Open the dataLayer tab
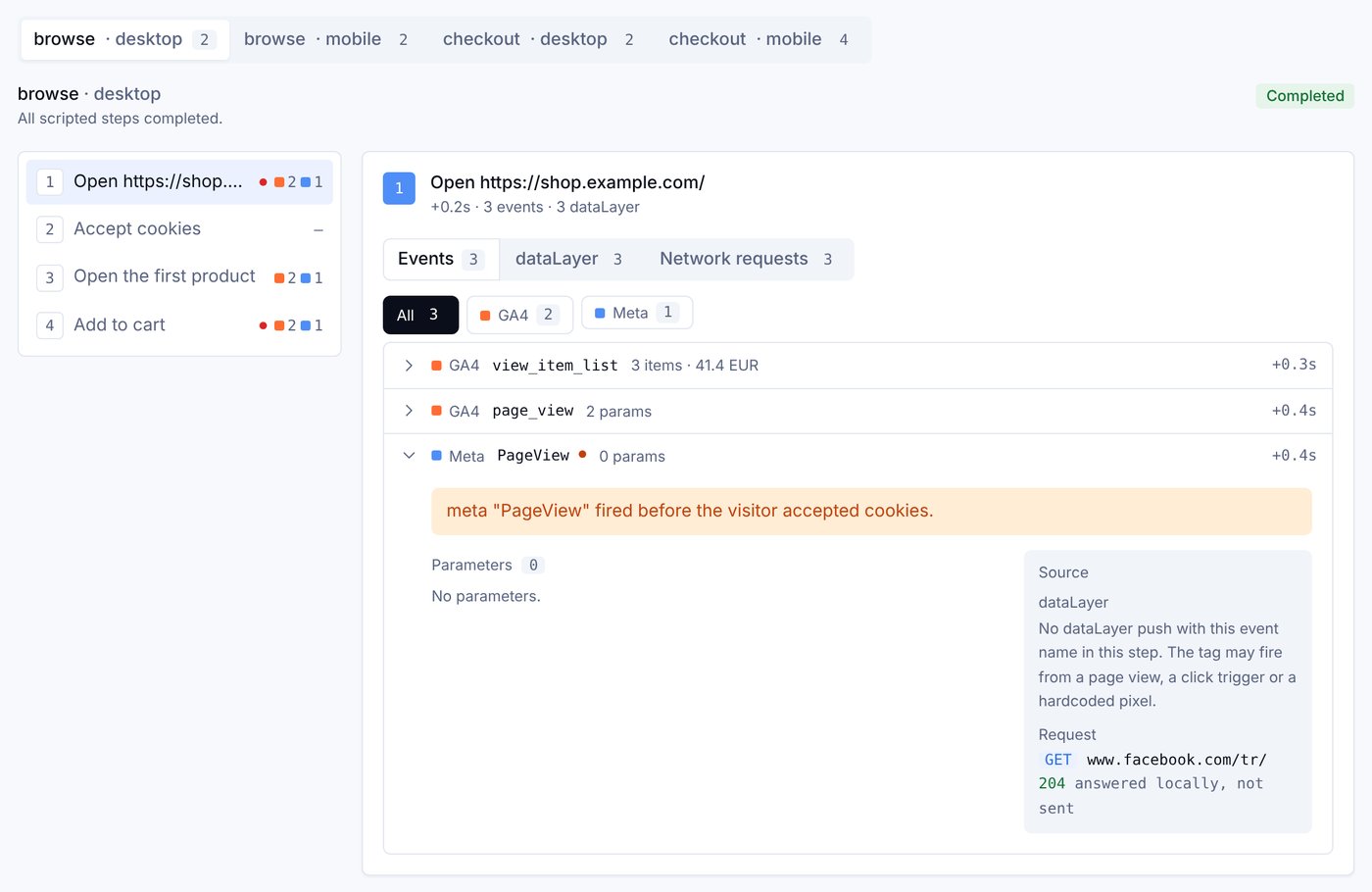 568,259
